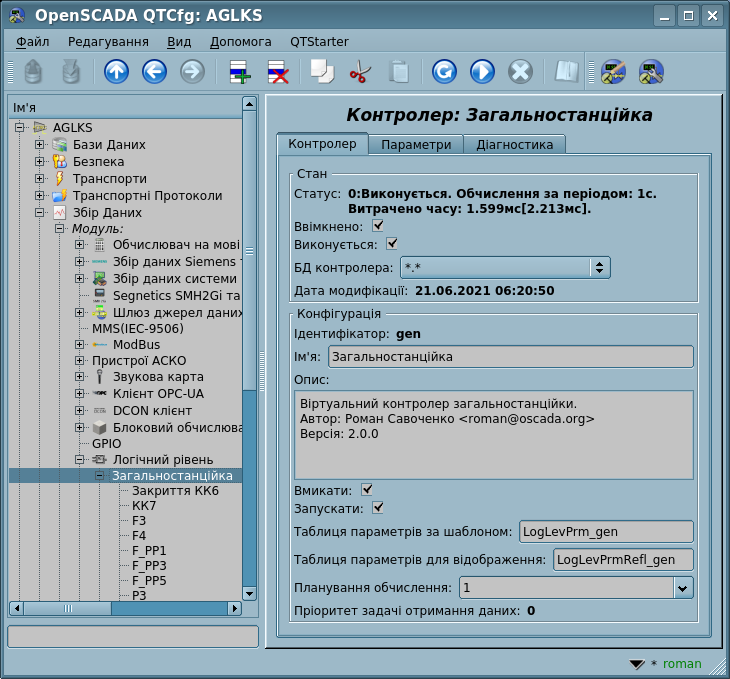The width and height of the screenshot is (730, 679).
Task: Delete item with the red X list icon
Action: click(278, 72)
